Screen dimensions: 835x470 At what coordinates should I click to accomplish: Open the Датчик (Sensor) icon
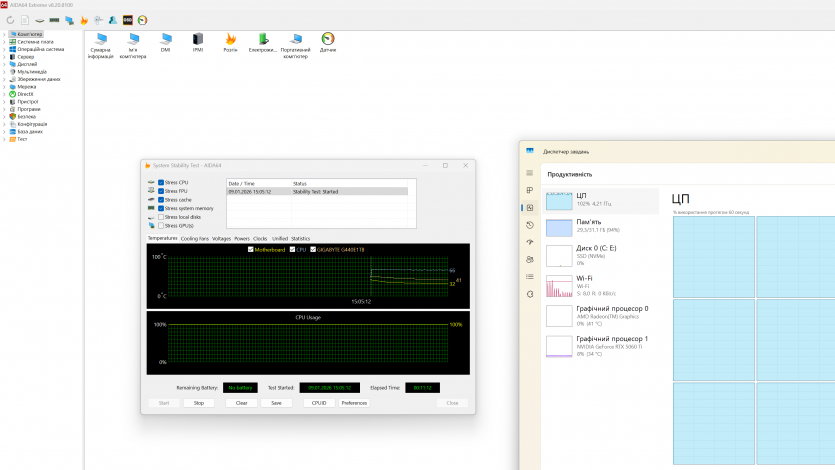[x=328, y=40]
